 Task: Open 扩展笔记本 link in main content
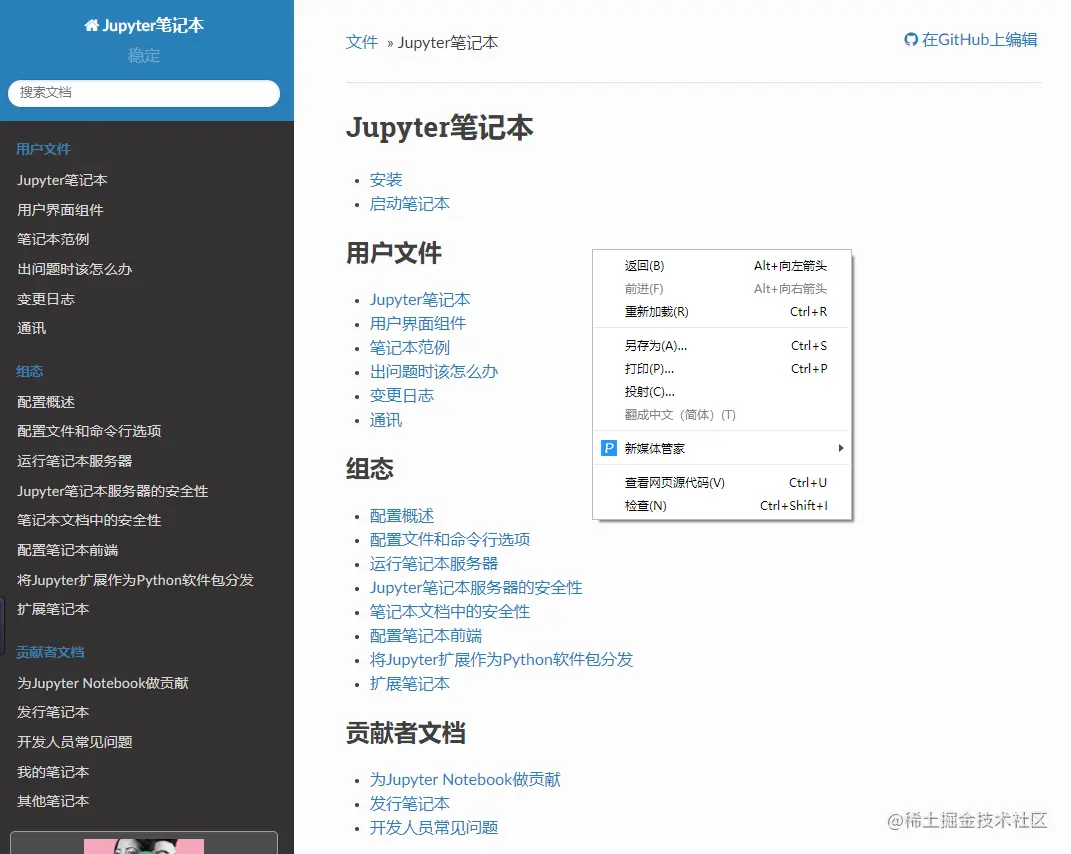coord(410,684)
